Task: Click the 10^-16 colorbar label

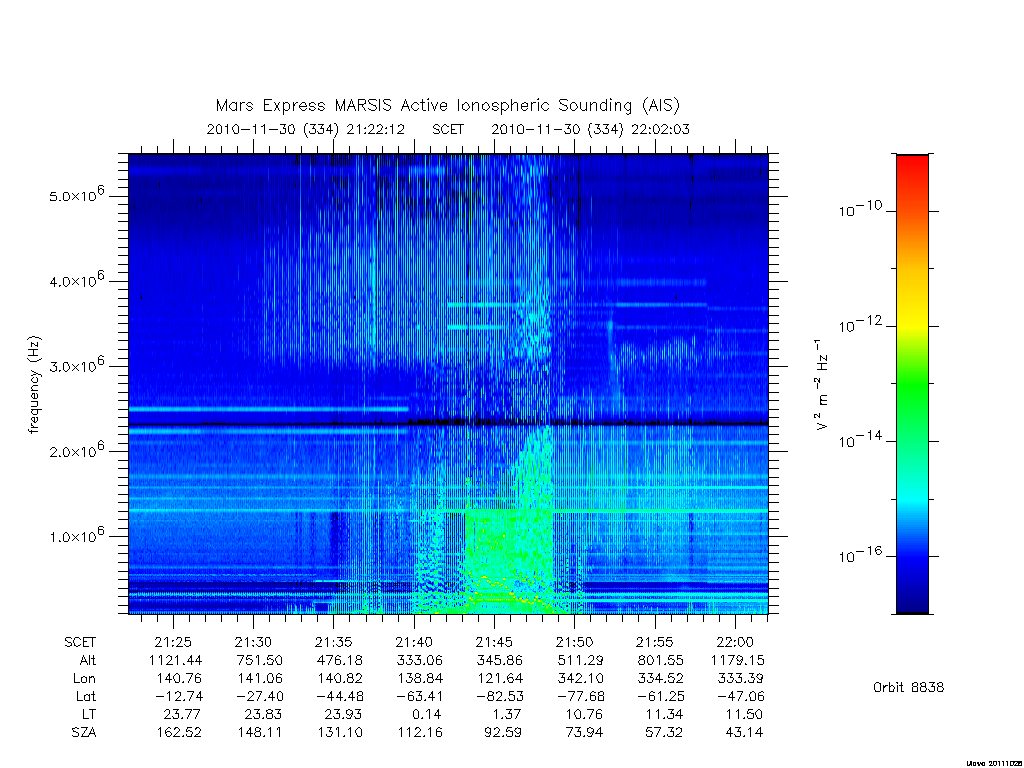Action: (860, 554)
